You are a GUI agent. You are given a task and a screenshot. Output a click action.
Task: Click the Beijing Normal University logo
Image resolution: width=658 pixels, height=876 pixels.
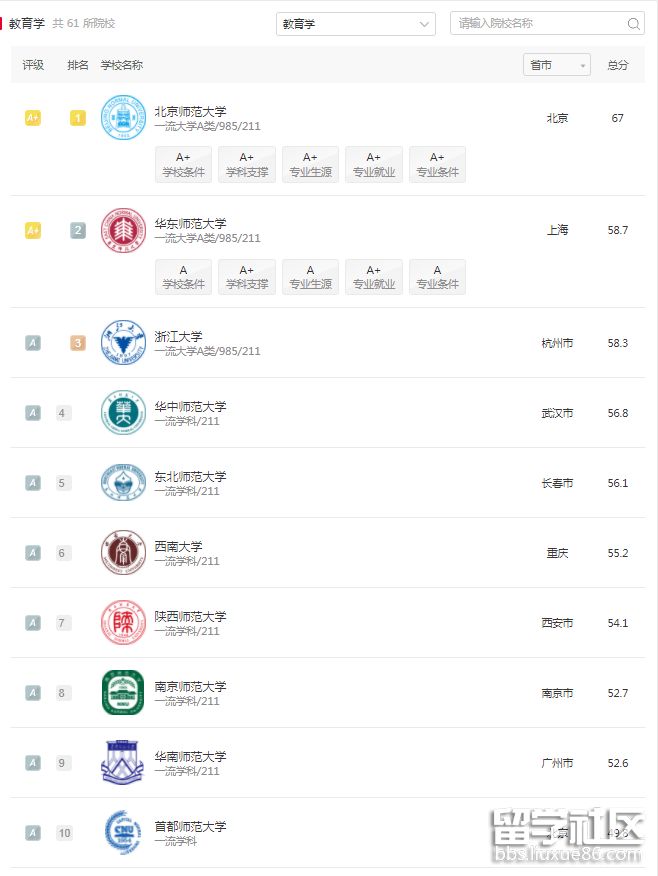pos(122,117)
